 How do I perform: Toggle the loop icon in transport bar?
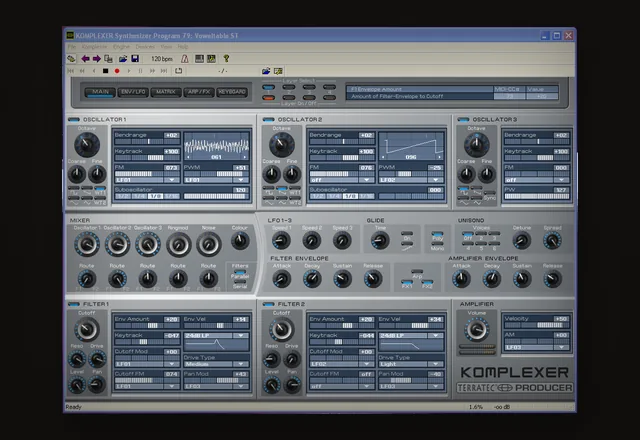(179, 71)
